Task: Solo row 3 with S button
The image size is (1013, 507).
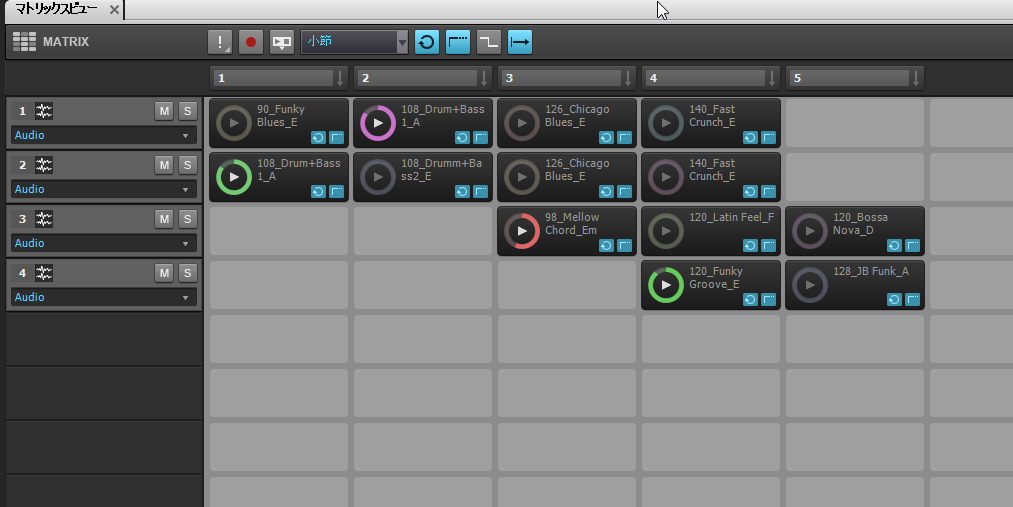Action: [x=187, y=219]
